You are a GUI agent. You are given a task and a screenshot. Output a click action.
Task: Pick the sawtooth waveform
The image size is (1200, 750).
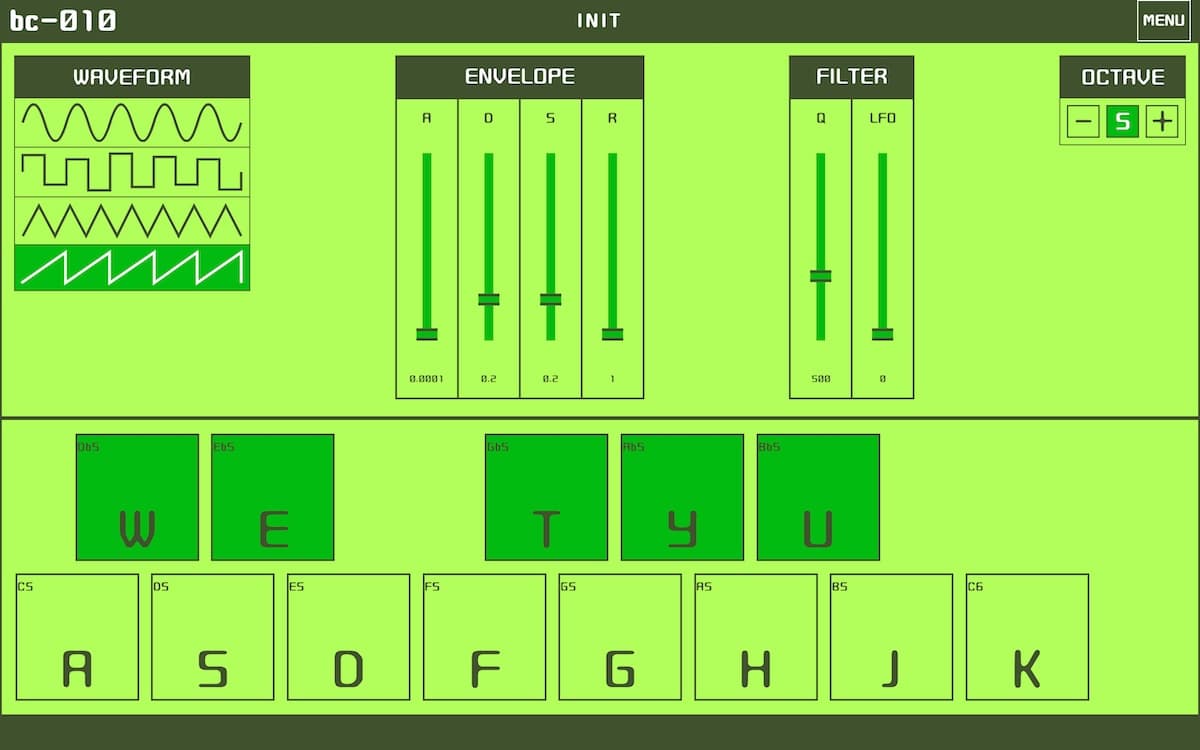click(132, 268)
